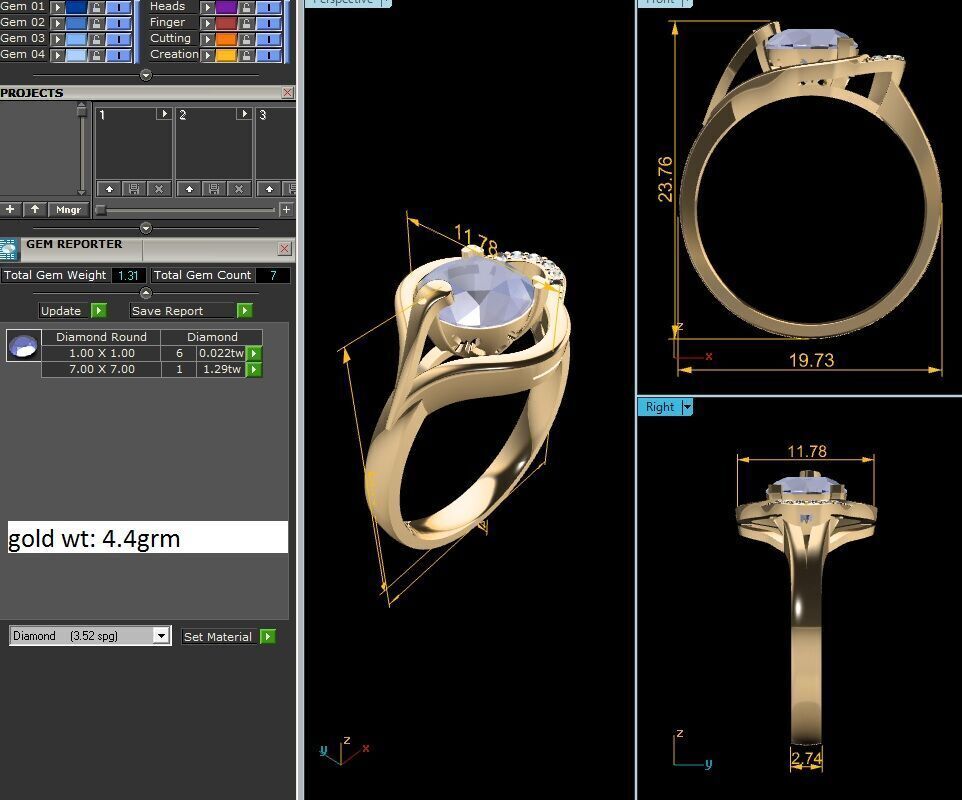Image resolution: width=962 pixels, height=800 pixels.
Task: Load project slot 3 with up arrow
Action: pos(269,189)
